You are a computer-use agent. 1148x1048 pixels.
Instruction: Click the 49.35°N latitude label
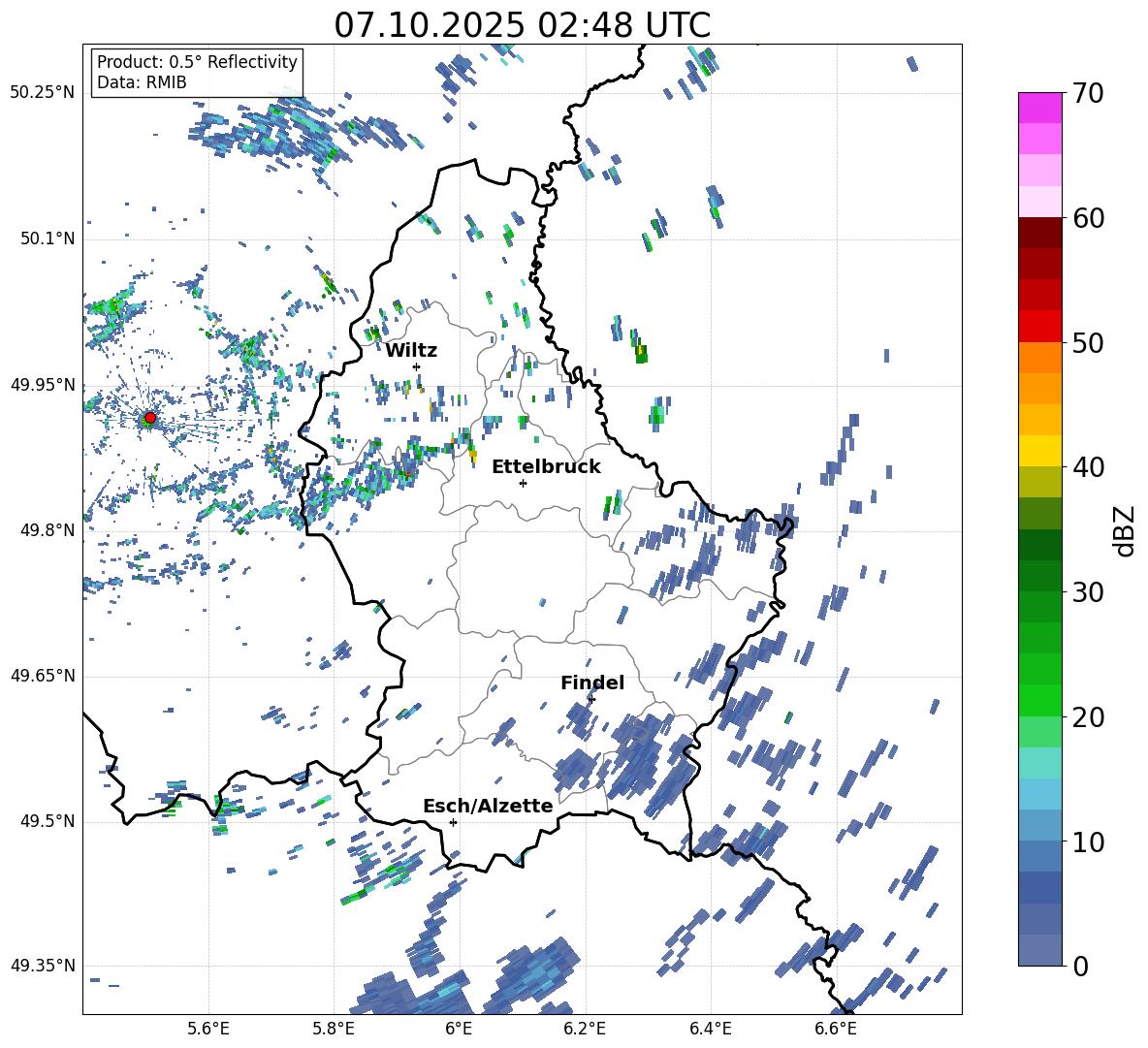coord(43,966)
